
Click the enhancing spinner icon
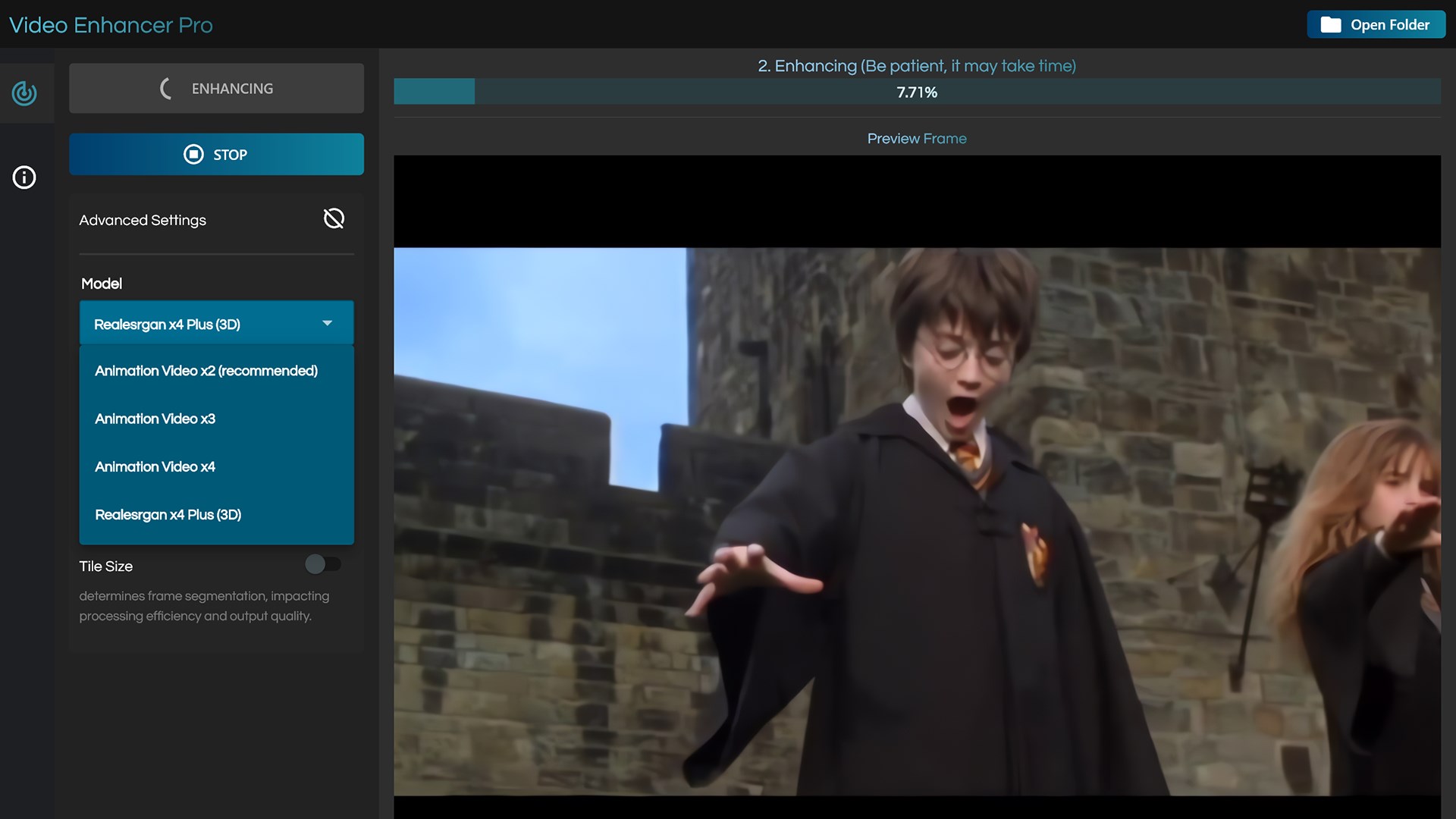click(x=166, y=89)
